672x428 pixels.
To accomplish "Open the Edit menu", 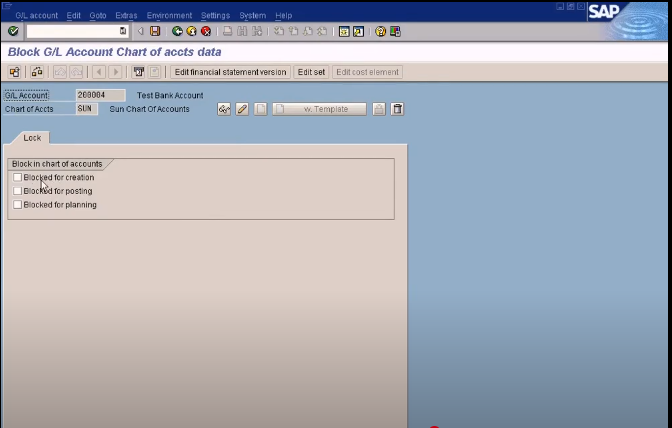I will point(73,15).
